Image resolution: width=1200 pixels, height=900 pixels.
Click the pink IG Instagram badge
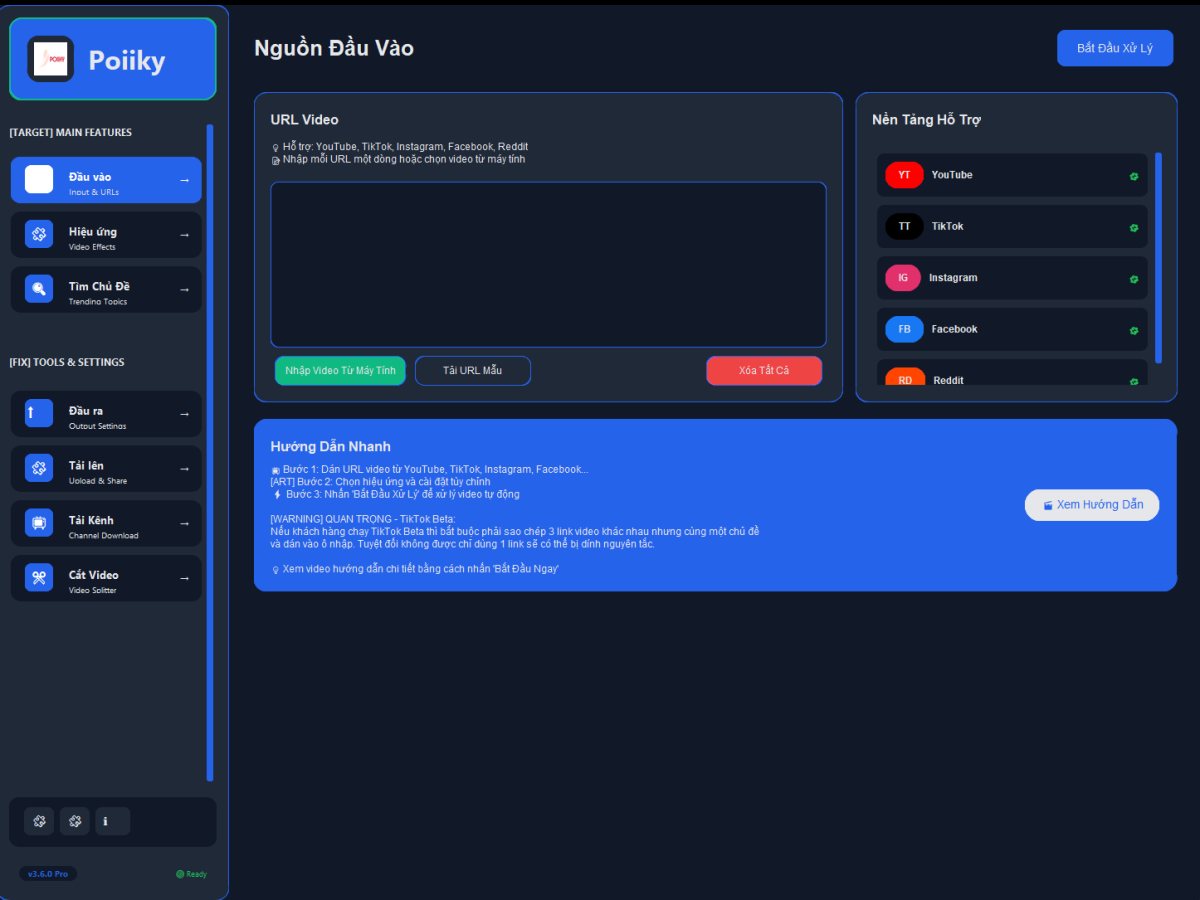point(903,278)
